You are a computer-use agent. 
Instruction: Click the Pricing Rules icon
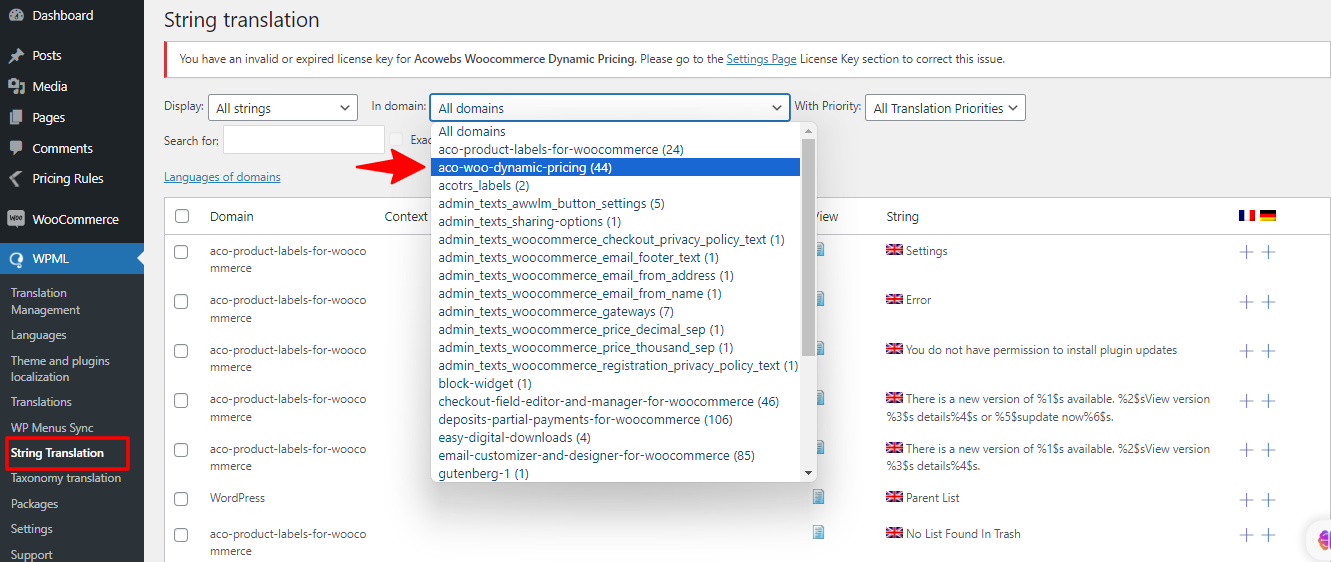pos(16,179)
